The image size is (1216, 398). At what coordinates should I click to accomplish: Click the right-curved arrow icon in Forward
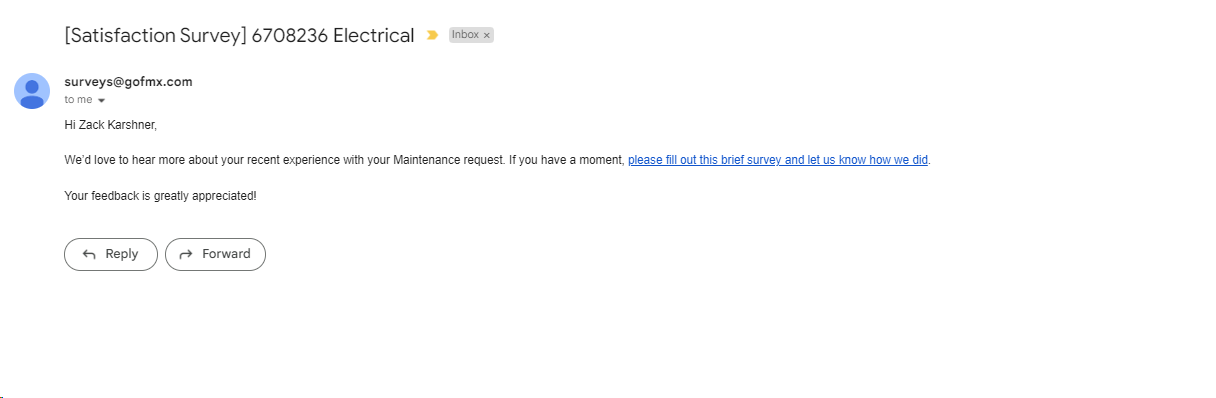[x=185, y=254]
